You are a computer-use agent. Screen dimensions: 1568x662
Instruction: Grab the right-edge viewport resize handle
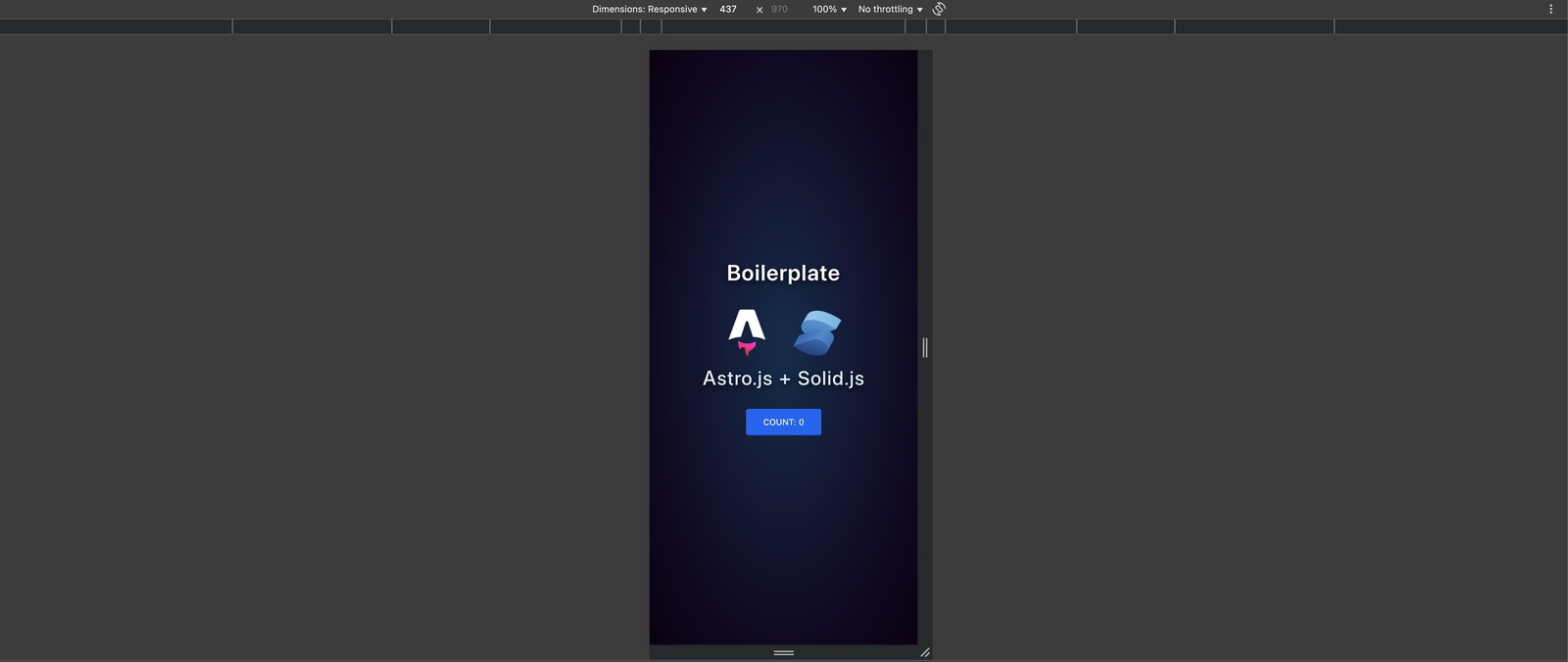[x=925, y=347]
